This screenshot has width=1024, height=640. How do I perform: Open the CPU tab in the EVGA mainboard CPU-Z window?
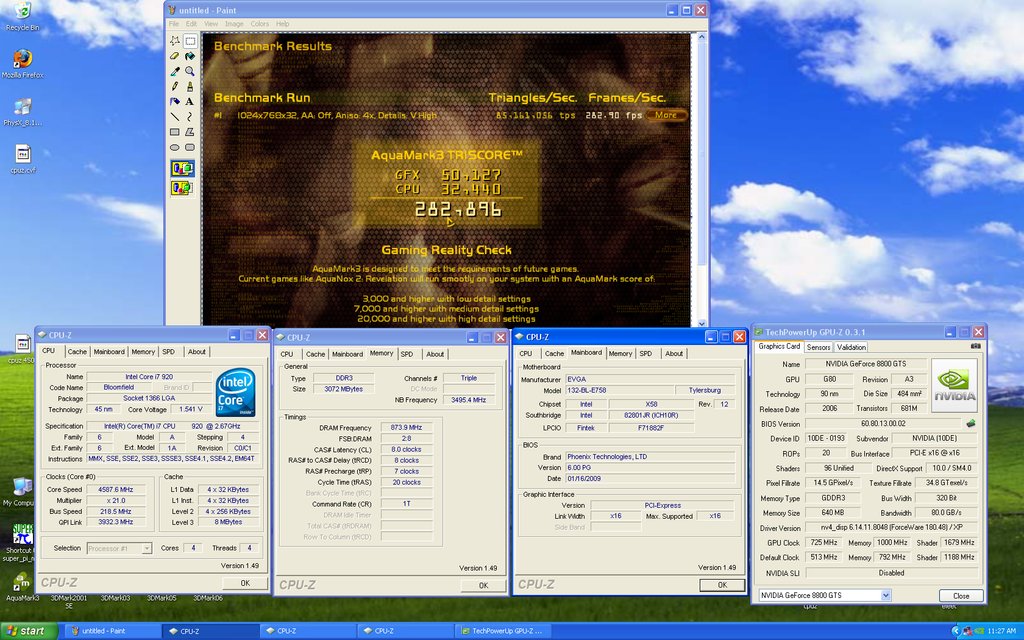click(x=526, y=353)
